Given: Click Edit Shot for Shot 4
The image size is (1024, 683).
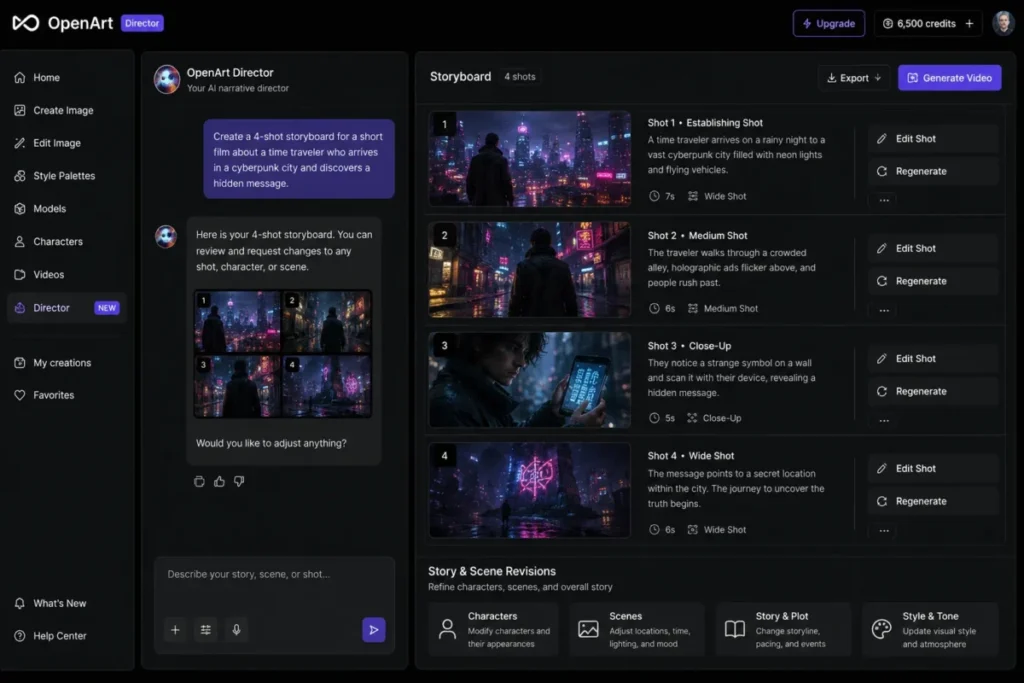Looking at the screenshot, I should point(933,468).
